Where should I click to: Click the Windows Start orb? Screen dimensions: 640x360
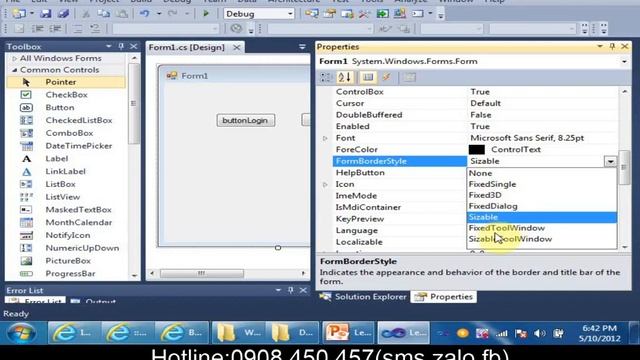[21, 333]
